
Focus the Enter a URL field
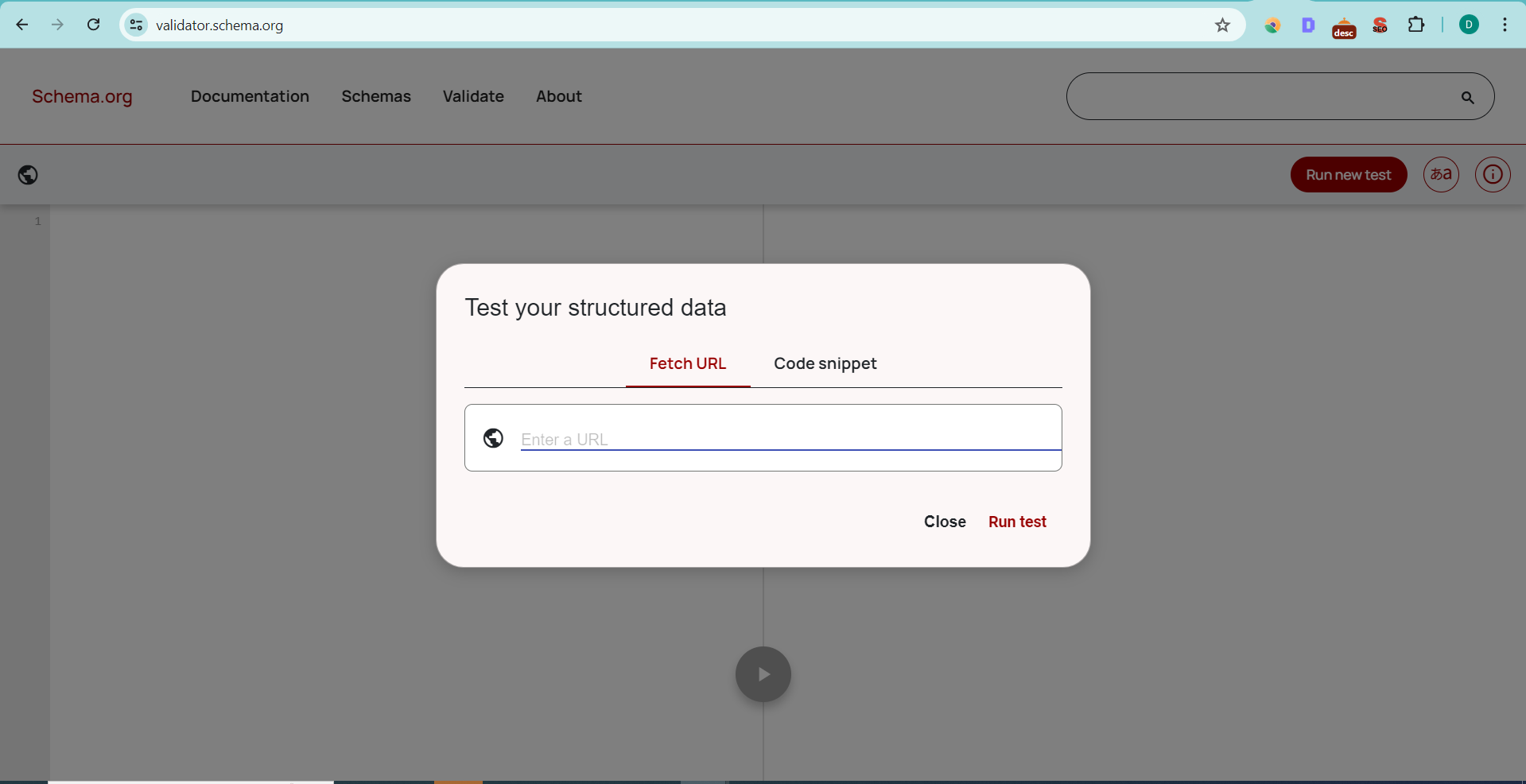coord(790,439)
